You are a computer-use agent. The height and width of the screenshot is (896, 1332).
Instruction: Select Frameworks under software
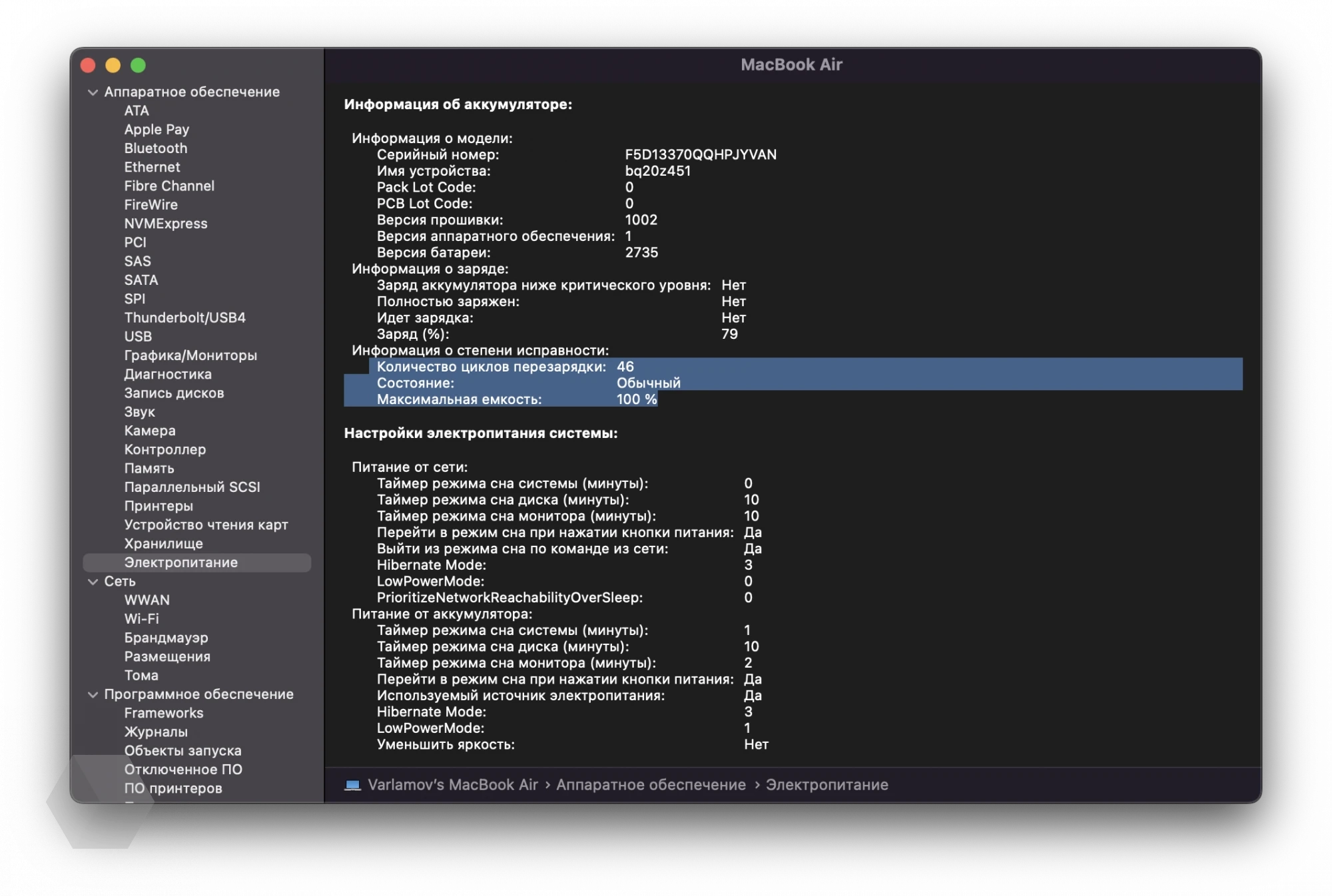(164, 713)
